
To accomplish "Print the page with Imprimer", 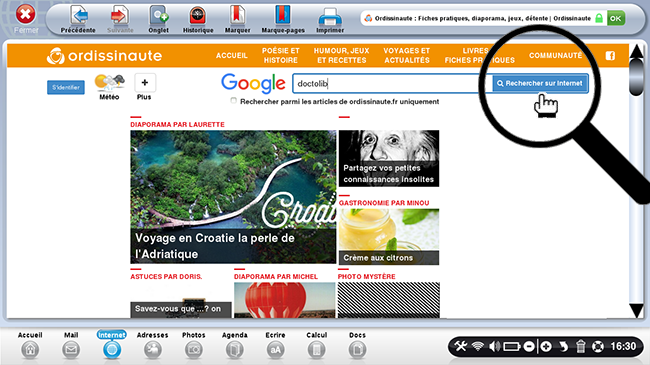I will click(330, 19).
